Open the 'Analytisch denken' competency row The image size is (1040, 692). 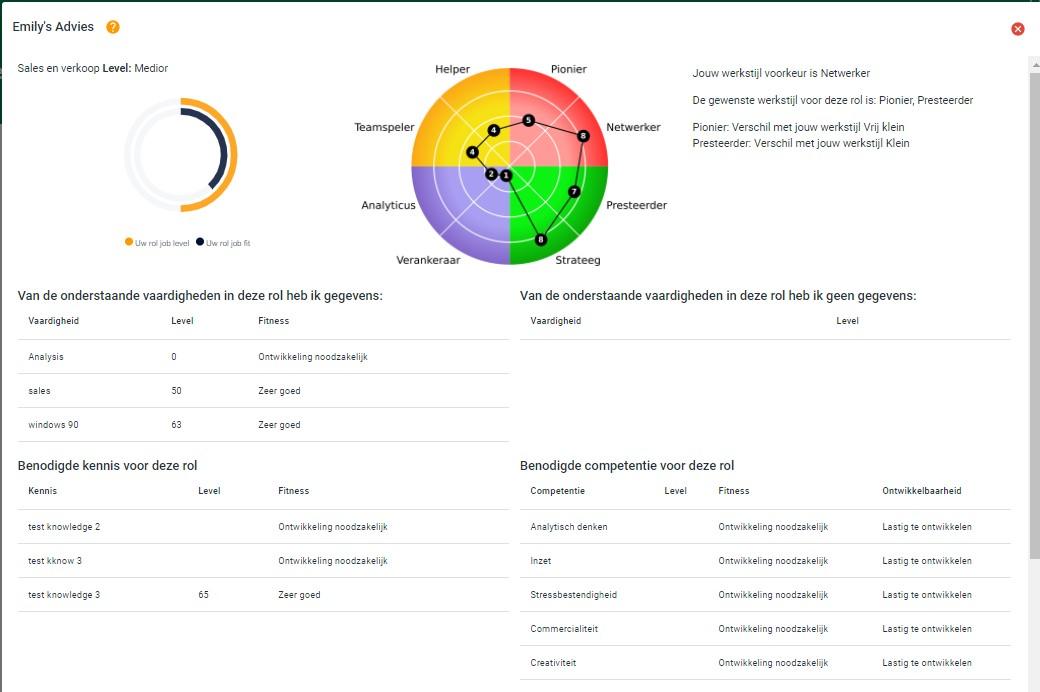(569, 527)
